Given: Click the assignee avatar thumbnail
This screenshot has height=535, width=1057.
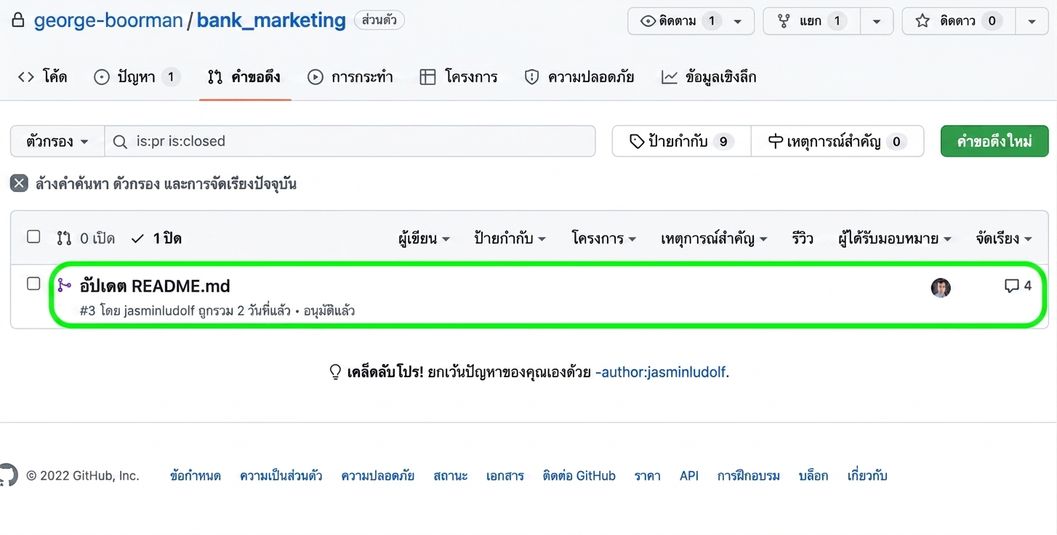Looking at the screenshot, I should click(x=940, y=288).
